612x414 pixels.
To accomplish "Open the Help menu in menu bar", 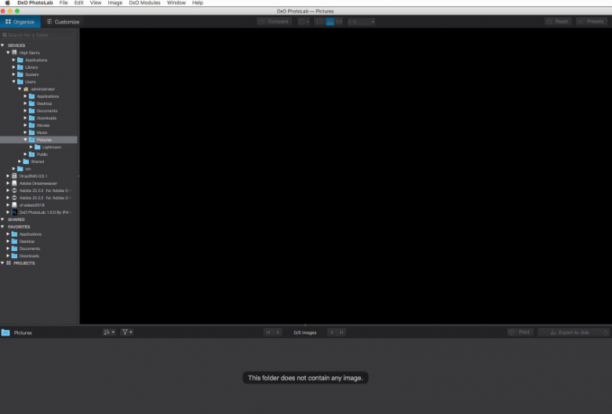I will [x=197, y=3].
